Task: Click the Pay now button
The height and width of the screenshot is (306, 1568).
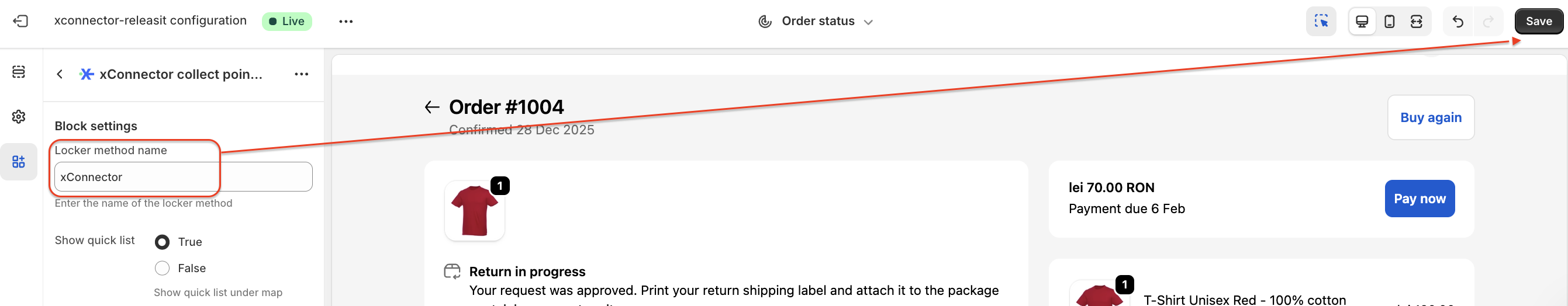Action: click(x=1420, y=199)
